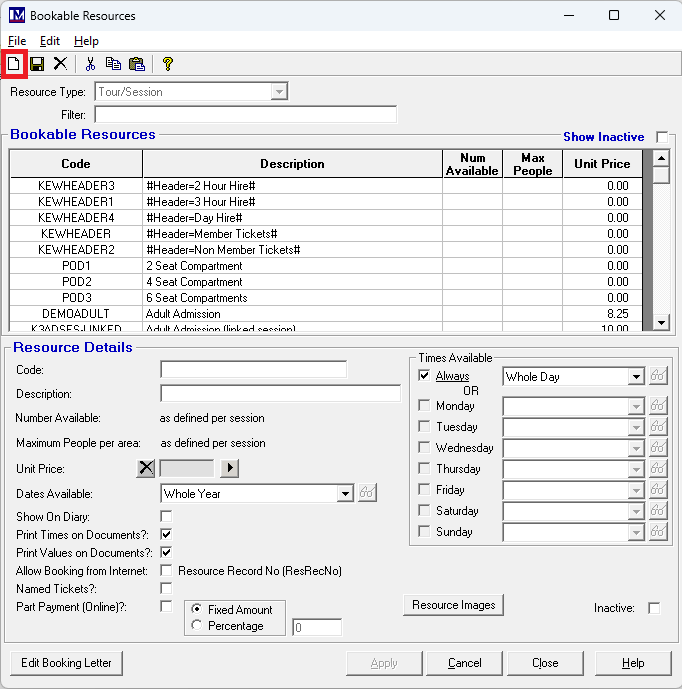
Task: Tick Allow Booking from Internet checkbox
Action: pyautogui.click(x=166, y=571)
